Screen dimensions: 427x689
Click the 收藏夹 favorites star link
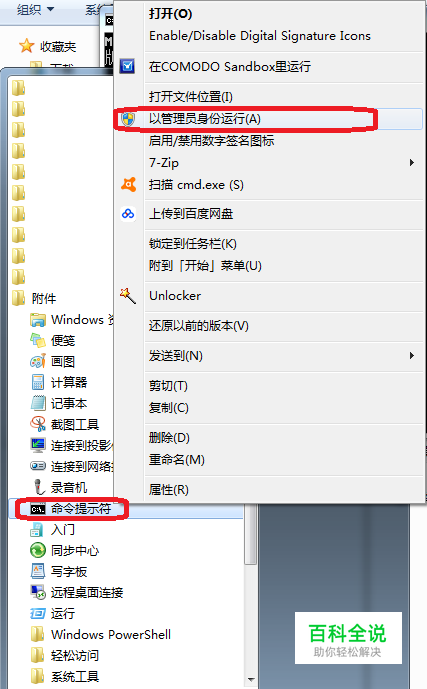[x=47, y=46]
